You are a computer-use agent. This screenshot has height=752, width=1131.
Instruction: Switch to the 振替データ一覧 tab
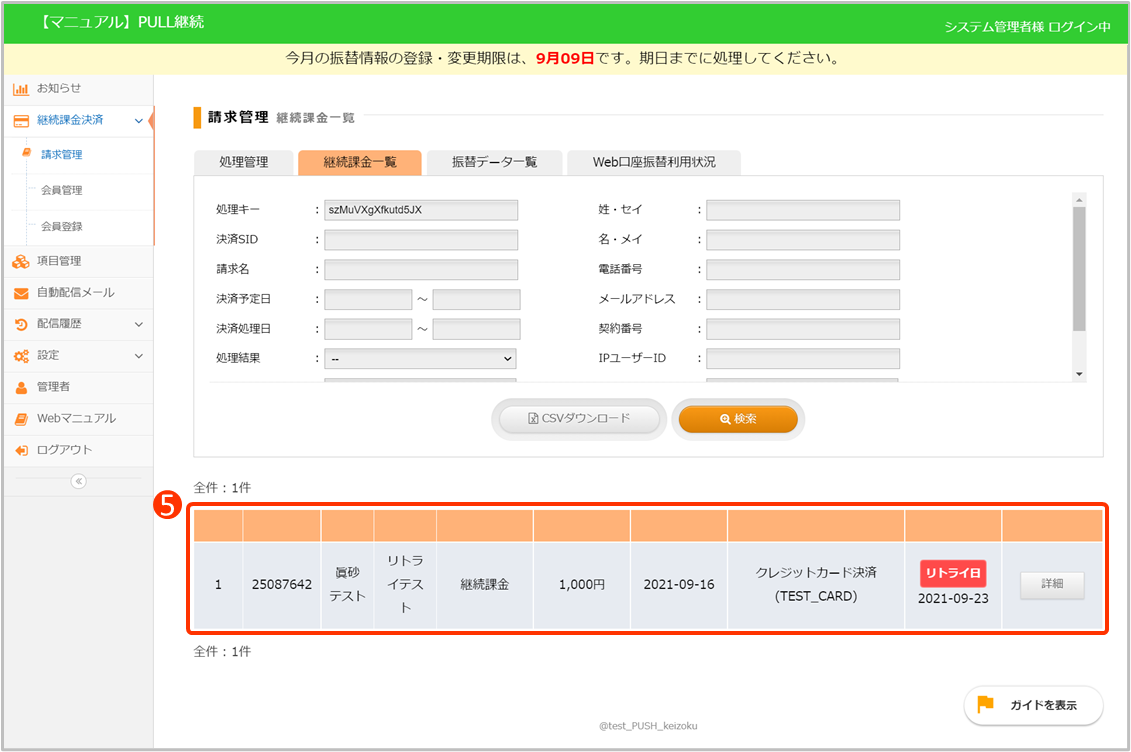pos(494,162)
